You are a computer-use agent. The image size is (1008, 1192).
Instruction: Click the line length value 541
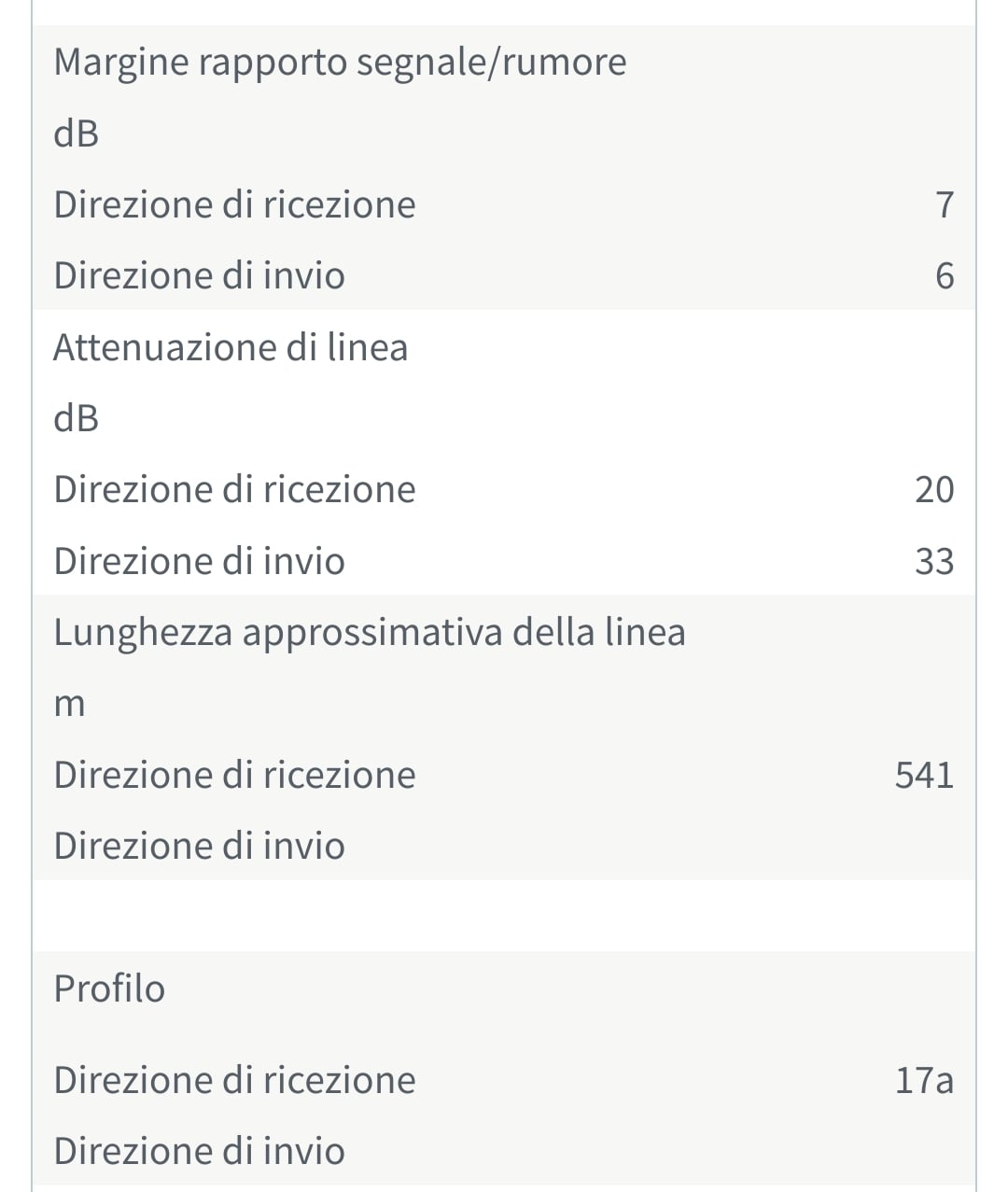pos(924,775)
